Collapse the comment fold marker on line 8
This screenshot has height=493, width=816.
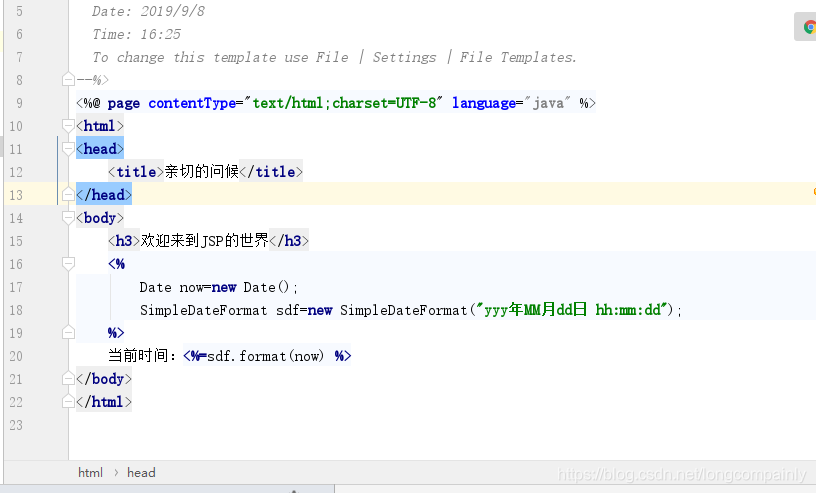coord(68,80)
